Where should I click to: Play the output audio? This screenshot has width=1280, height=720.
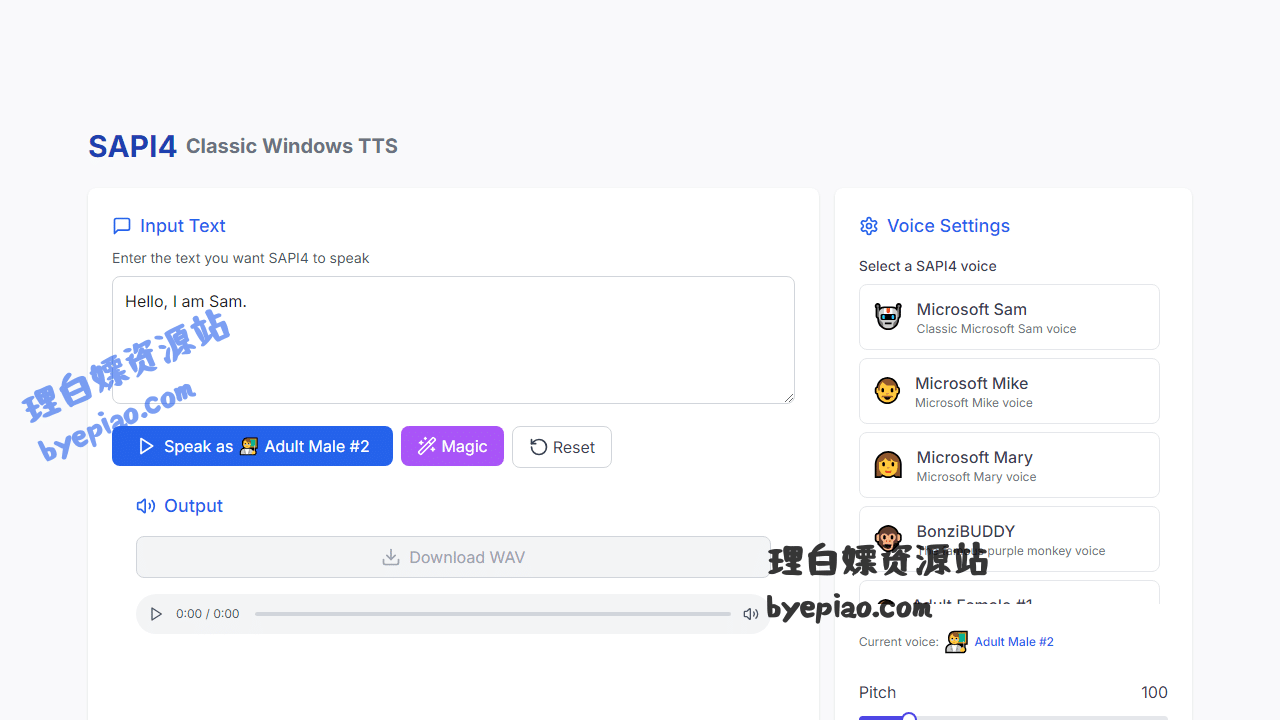point(156,614)
